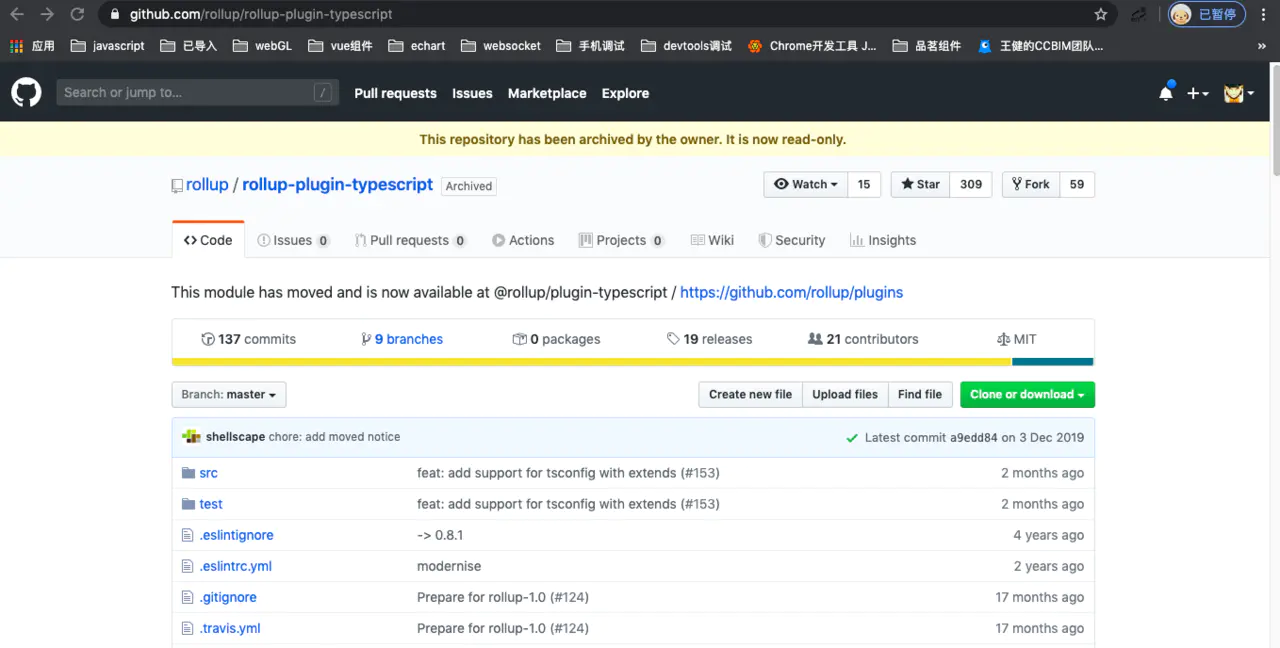The image size is (1280, 648).
Task: Open the Chrome开发工具 bookmark
Action: point(812,46)
